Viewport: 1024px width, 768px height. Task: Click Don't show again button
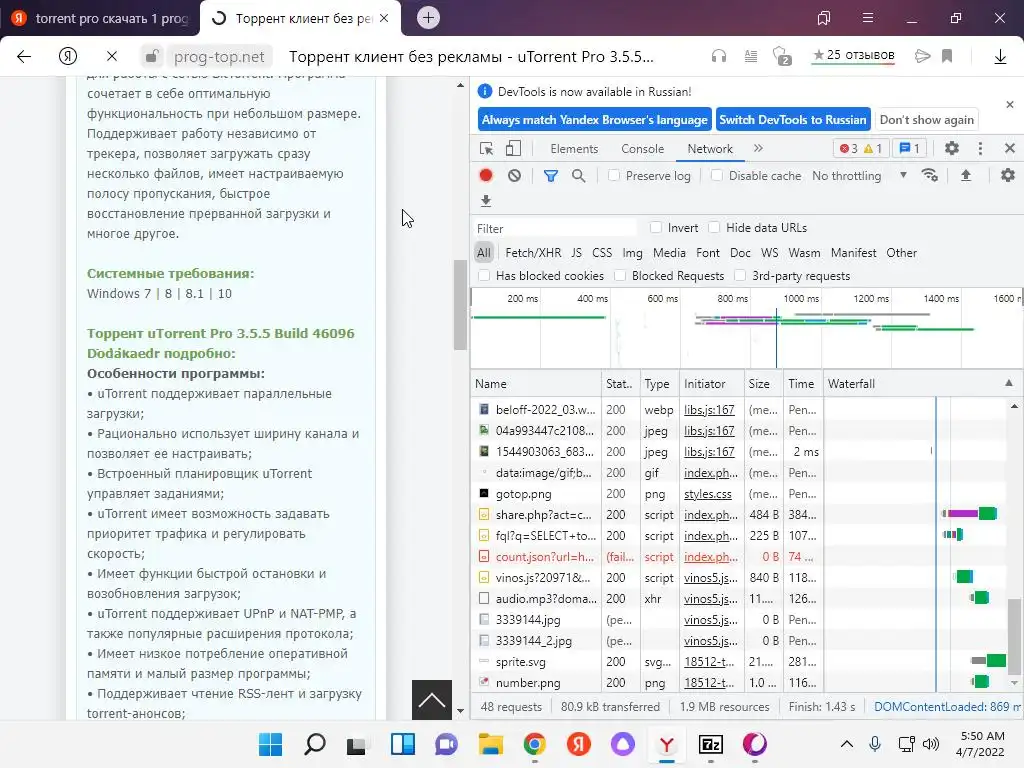click(x=927, y=120)
